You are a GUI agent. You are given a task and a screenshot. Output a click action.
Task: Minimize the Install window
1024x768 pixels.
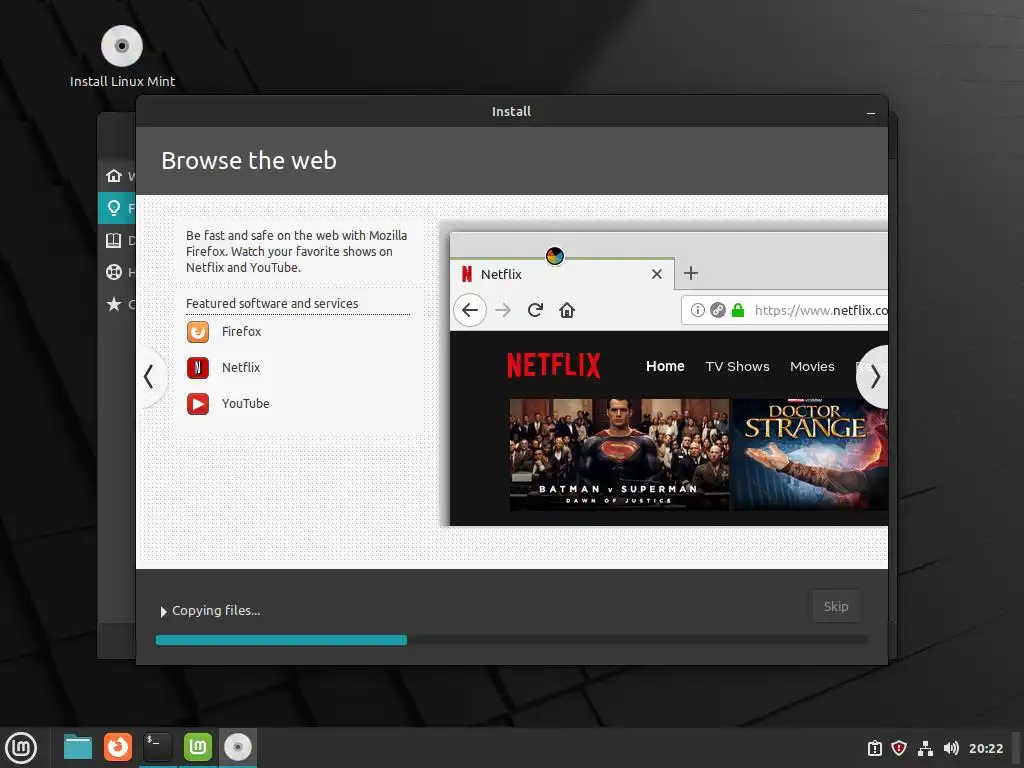tap(871, 113)
